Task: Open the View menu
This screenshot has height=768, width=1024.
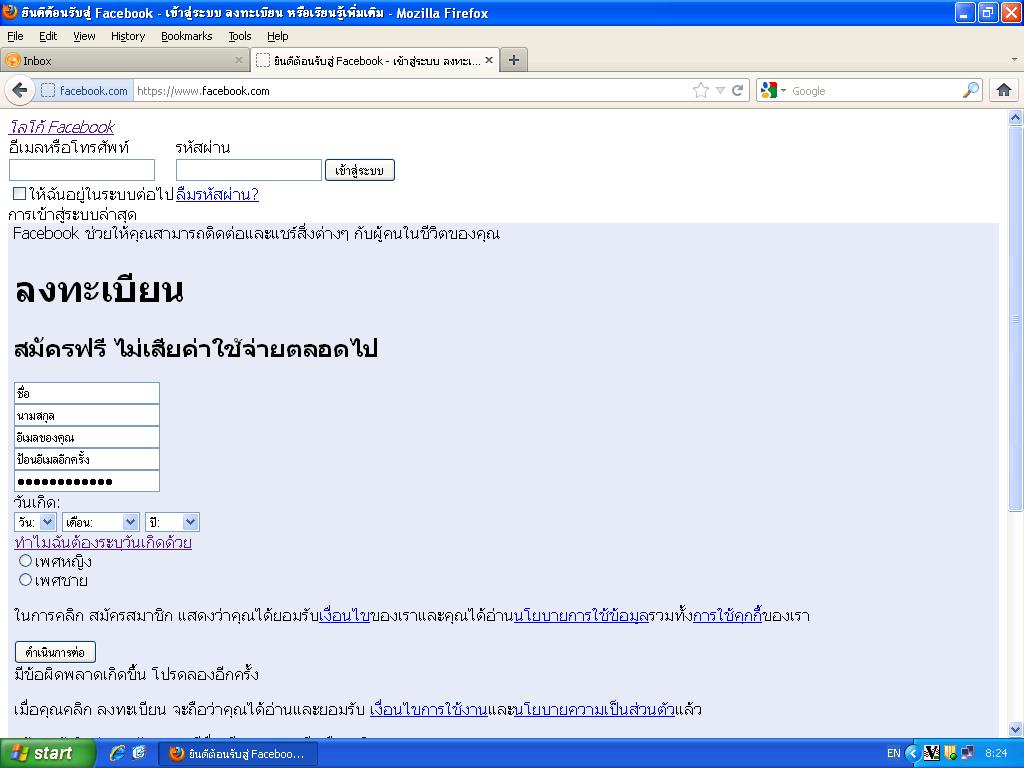Action: [84, 36]
